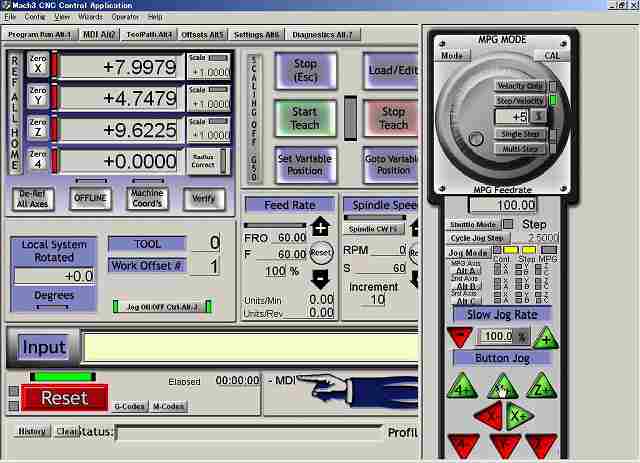
Task: Click the Cycle Jog Step button
Action: (477, 238)
